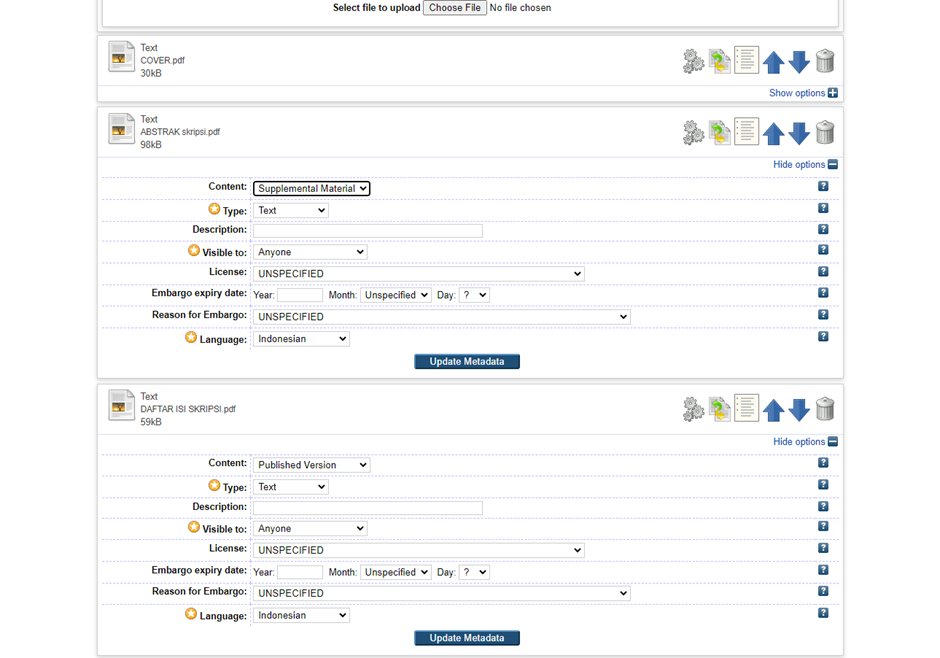Image resolution: width=940 pixels, height=658 pixels.
Task: Open Reason for Embargo dropdown for DAFTAR ISI
Action: click(441, 593)
